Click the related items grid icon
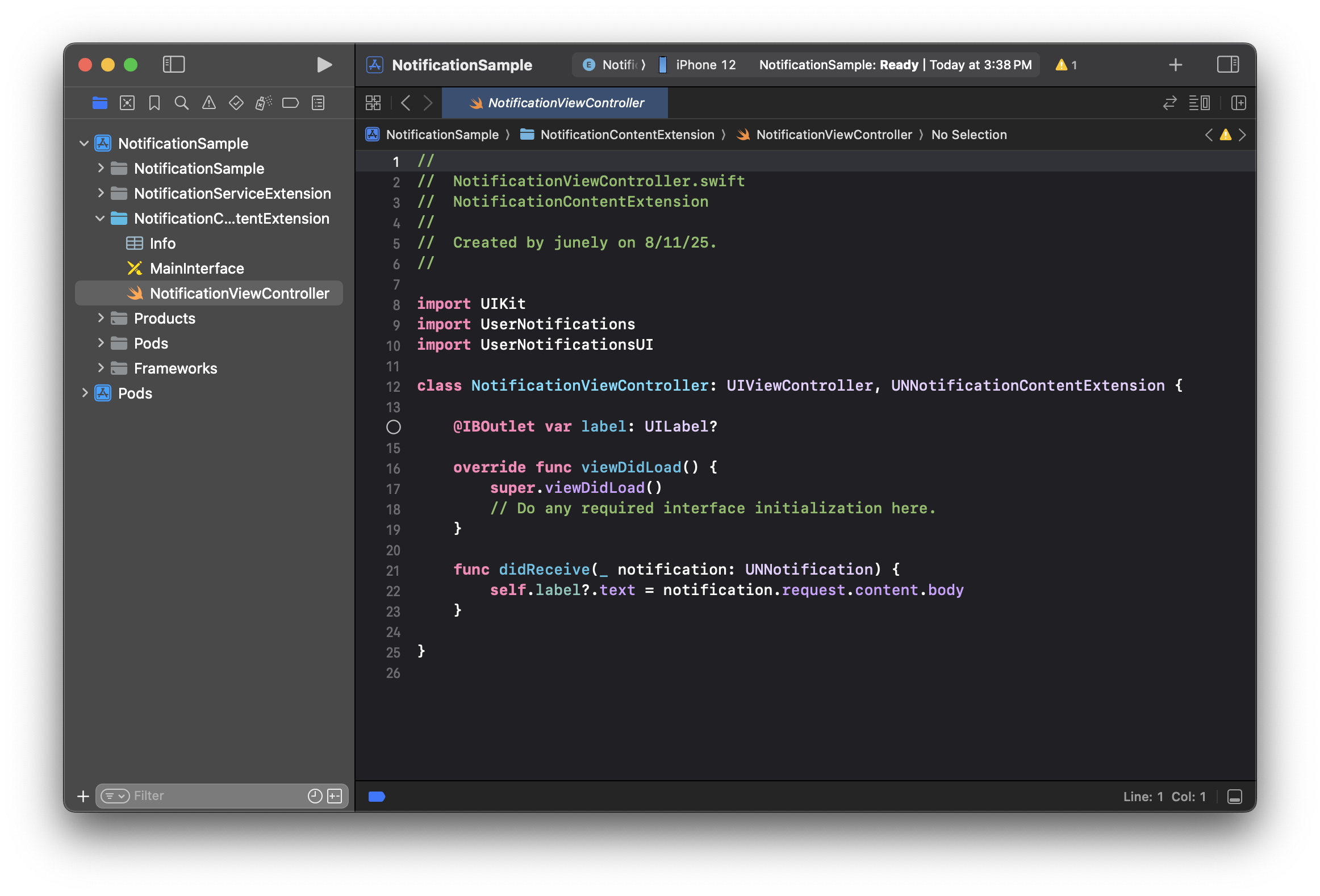 click(x=373, y=103)
